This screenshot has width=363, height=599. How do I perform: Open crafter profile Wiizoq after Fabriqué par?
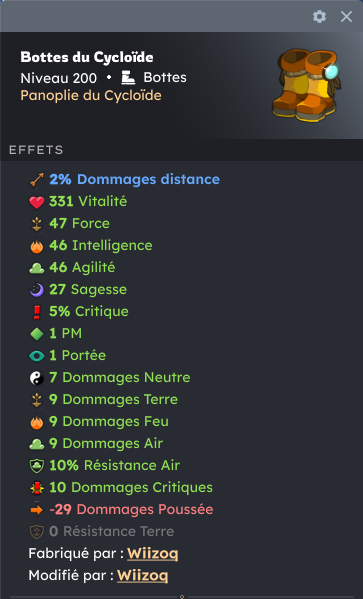152,554
